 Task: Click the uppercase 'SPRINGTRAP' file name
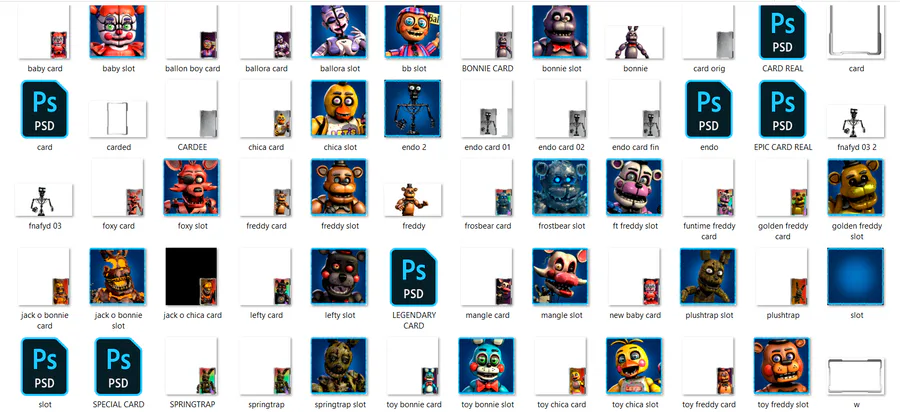tap(192, 405)
